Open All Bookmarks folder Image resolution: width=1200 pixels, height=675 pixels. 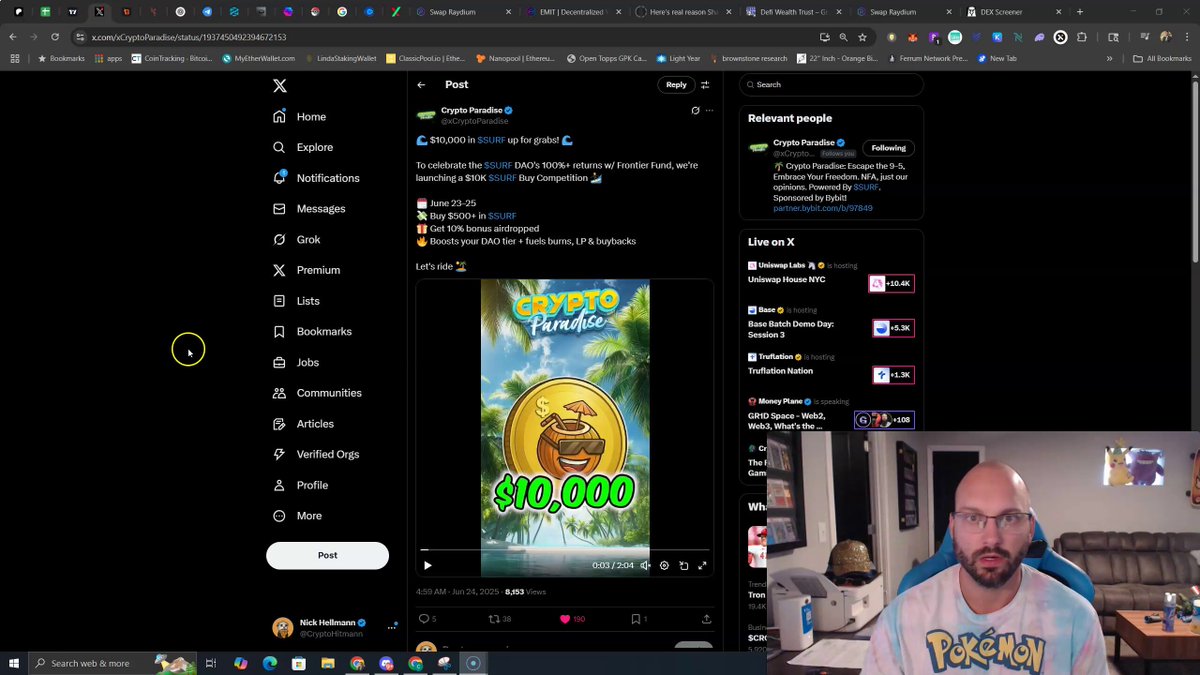pos(1162,58)
